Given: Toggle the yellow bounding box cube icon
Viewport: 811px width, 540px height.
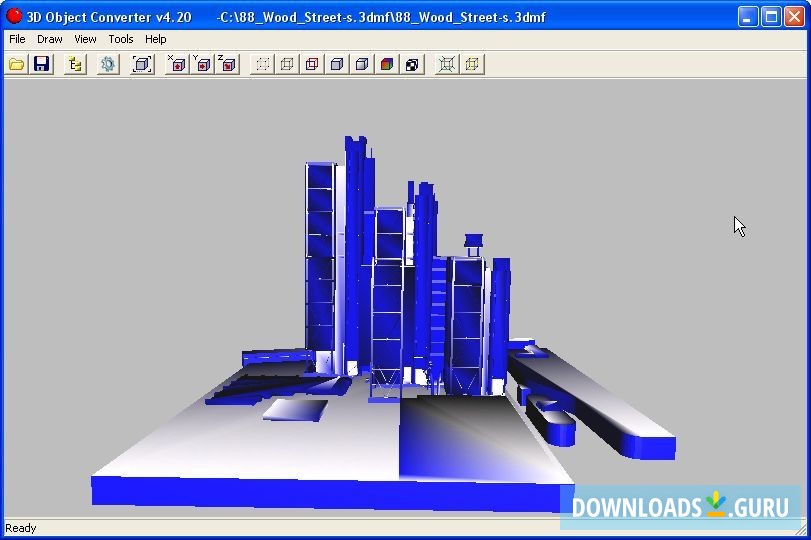Looking at the screenshot, I should [472, 64].
